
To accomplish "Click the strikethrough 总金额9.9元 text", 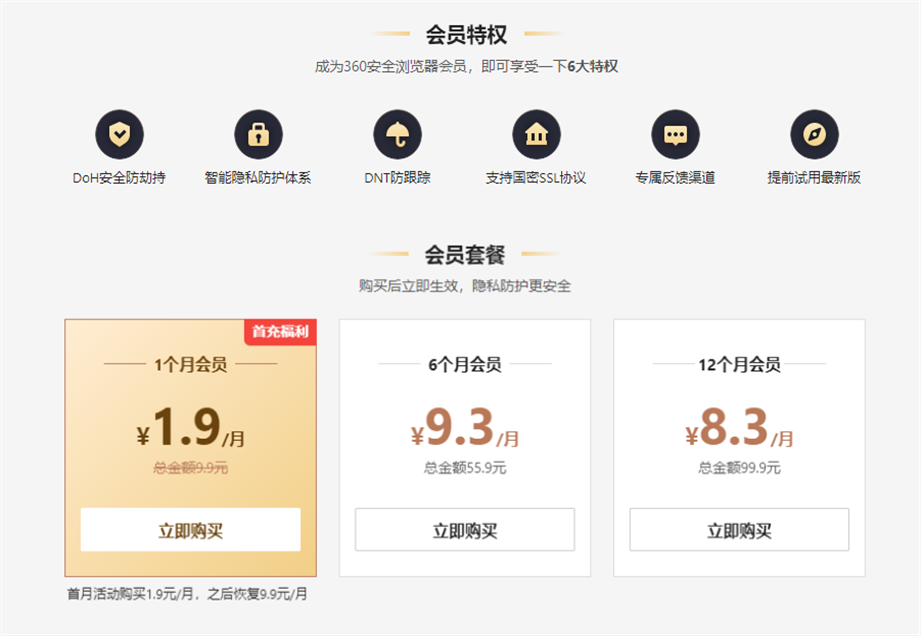I will tap(190, 468).
